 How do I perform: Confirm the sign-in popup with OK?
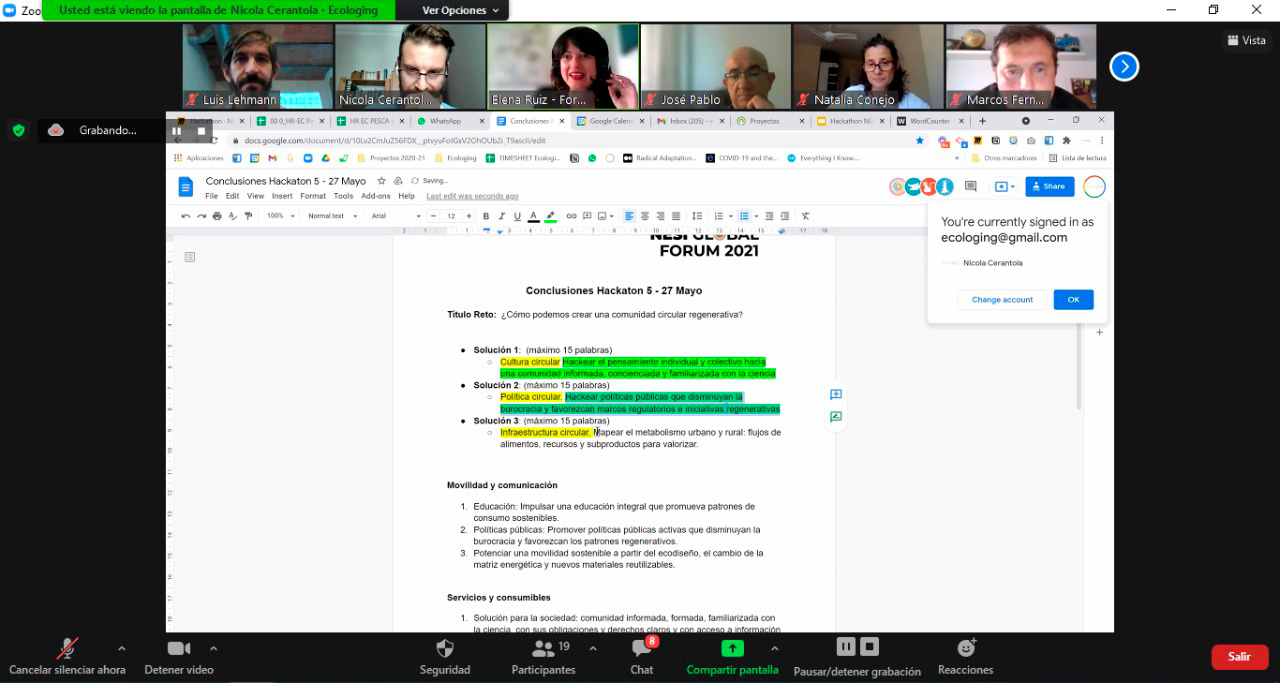pyautogui.click(x=1073, y=300)
